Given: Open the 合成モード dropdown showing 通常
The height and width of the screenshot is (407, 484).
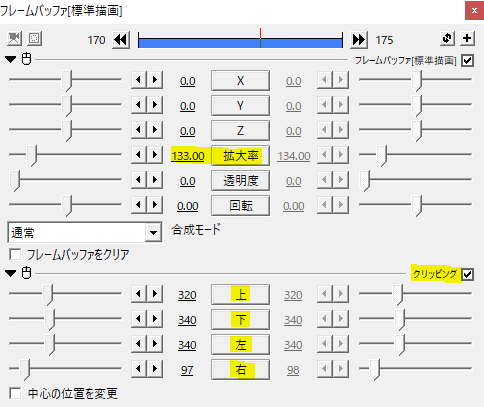Looking at the screenshot, I should pyautogui.click(x=85, y=232).
